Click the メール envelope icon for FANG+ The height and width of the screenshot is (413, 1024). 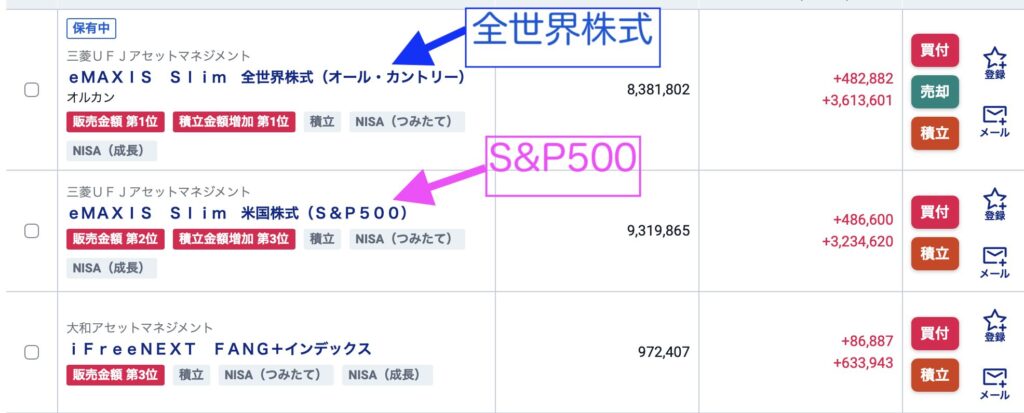(994, 382)
